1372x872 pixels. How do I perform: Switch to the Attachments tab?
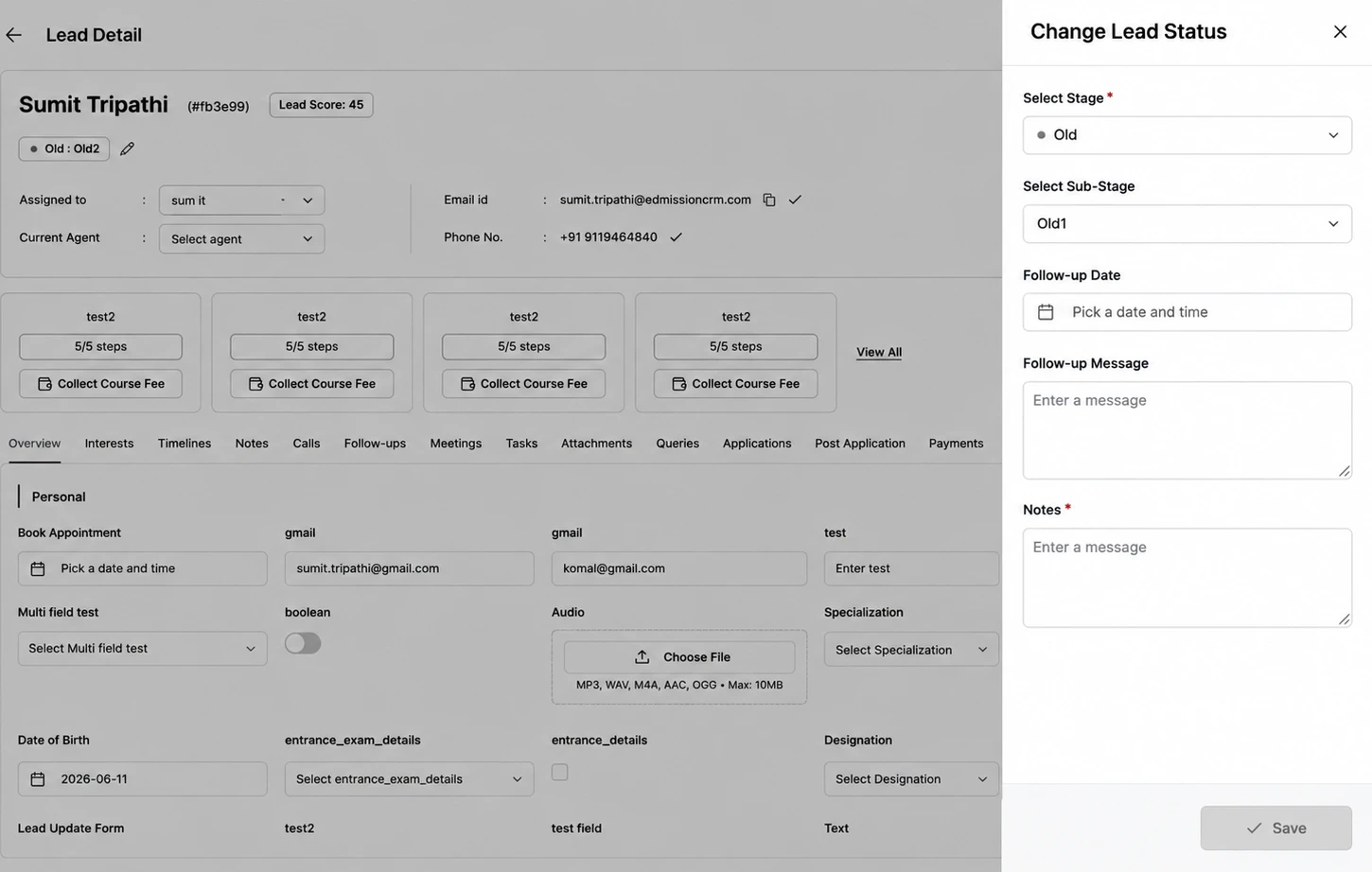pos(596,444)
